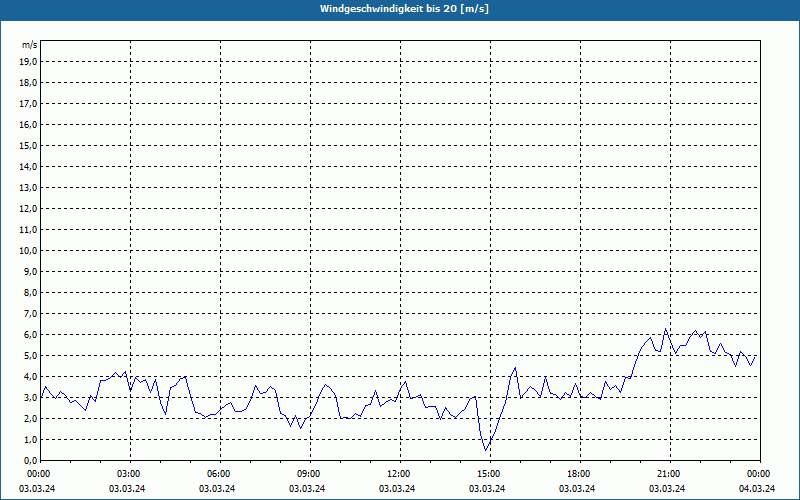Click the y-axis label '7,0'
This screenshot has width=800, height=500.
tap(31, 314)
